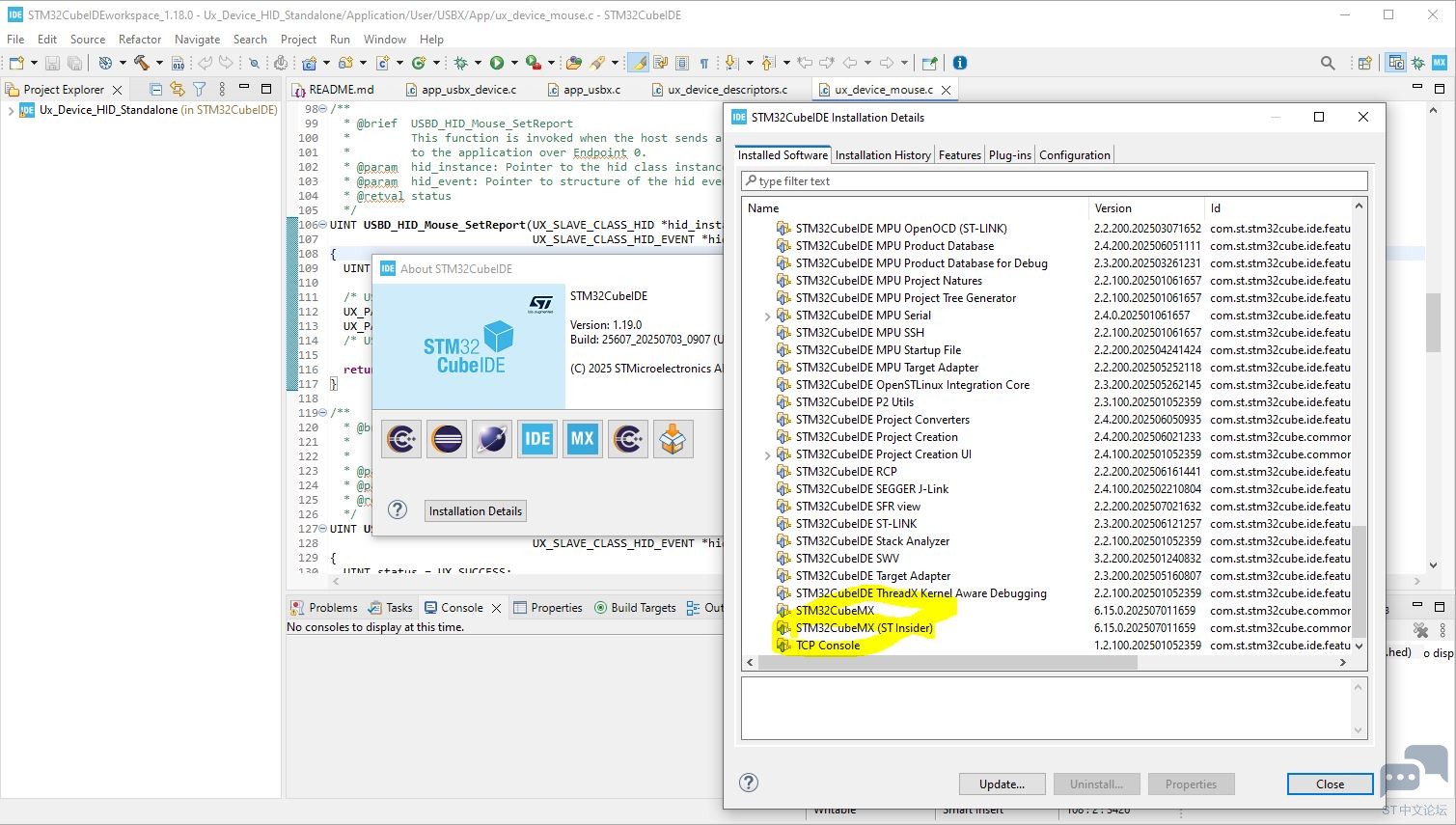Click the Installation Details button
1456x825 pixels.
[476, 511]
